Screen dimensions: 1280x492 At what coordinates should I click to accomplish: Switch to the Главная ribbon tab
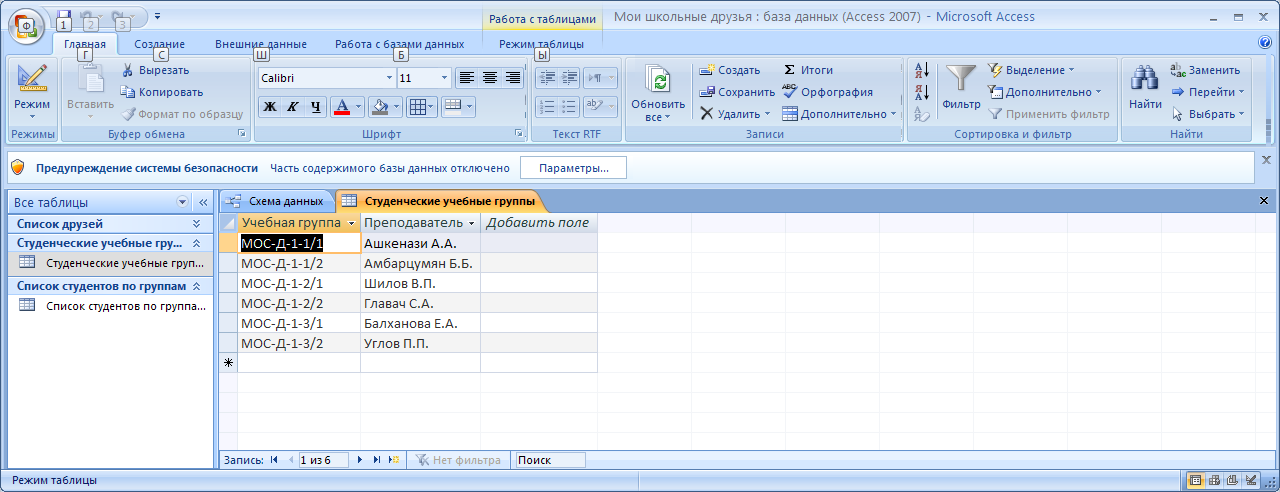tap(85, 44)
